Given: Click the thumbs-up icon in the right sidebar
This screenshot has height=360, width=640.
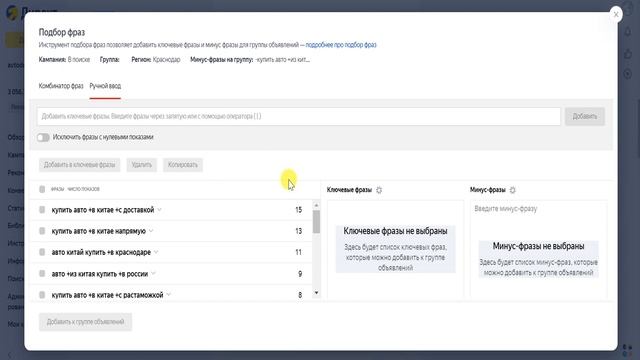Looking at the screenshot, I should (x=628, y=53).
